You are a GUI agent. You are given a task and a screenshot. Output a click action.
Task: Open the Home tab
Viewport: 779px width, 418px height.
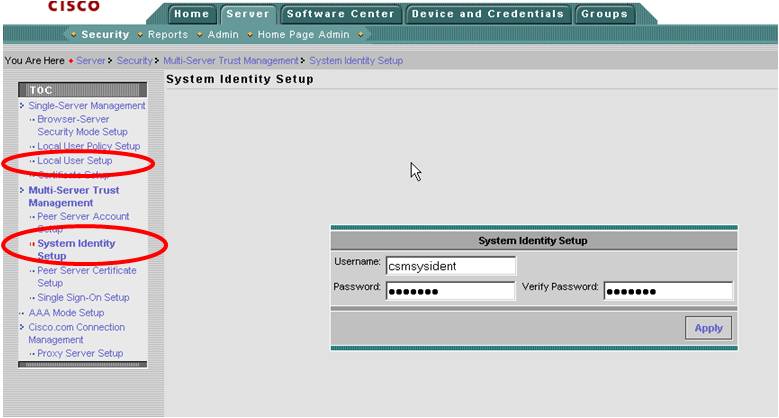(x=191, y=14)
